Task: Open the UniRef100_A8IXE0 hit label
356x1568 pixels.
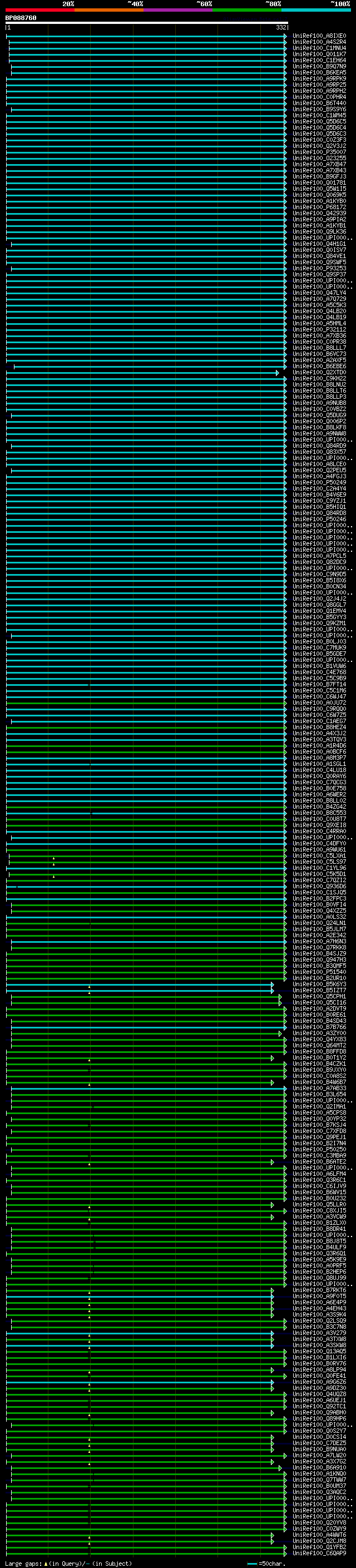Action: pos(319,36)
